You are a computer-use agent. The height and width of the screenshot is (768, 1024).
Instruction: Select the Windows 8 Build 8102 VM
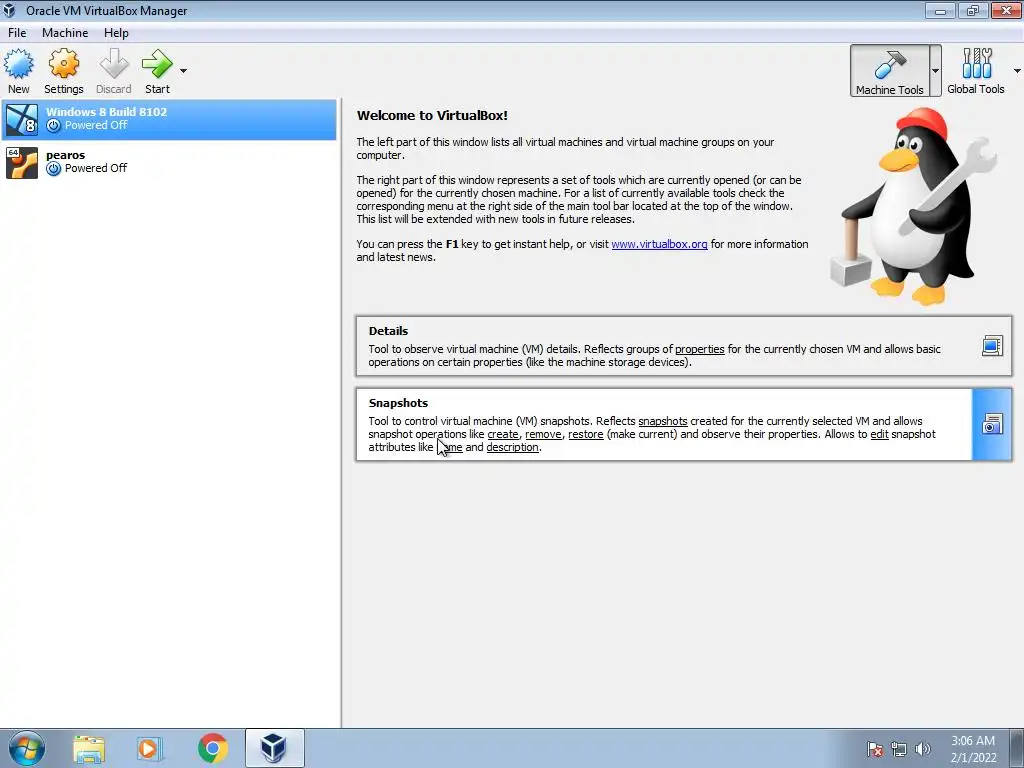(169, 120)
